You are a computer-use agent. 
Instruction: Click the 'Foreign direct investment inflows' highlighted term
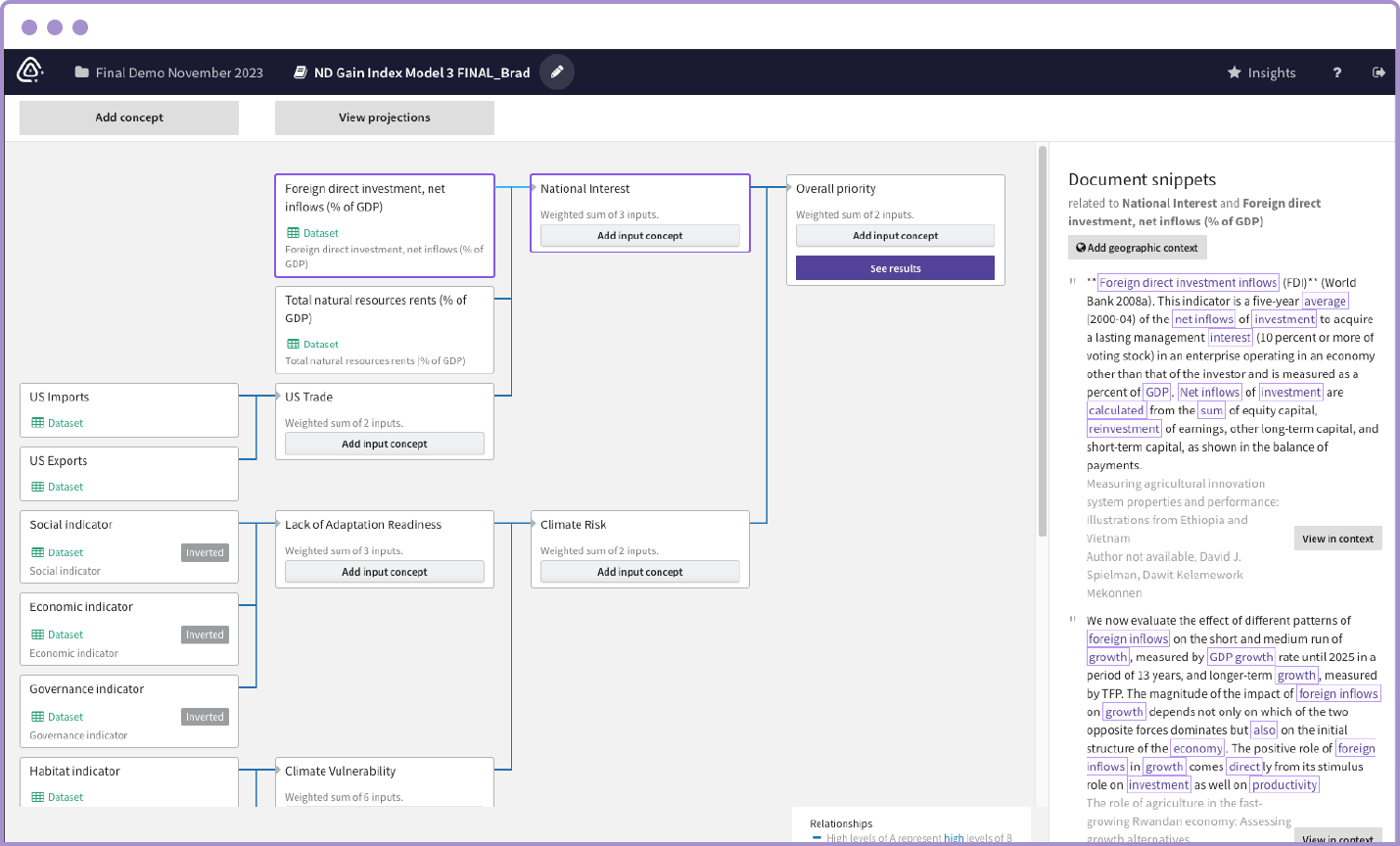click(x=1188, y=283)
